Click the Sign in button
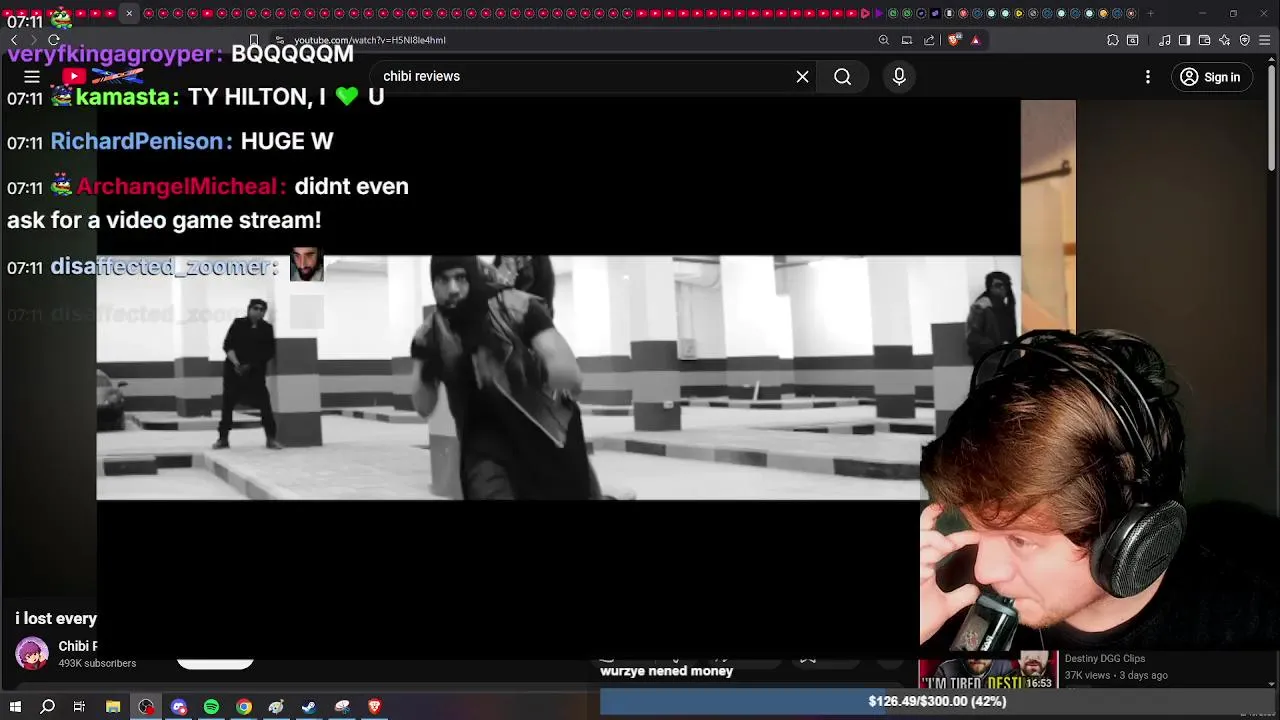Screen dimensions: 1280x720 click(x=1210, y=77)
